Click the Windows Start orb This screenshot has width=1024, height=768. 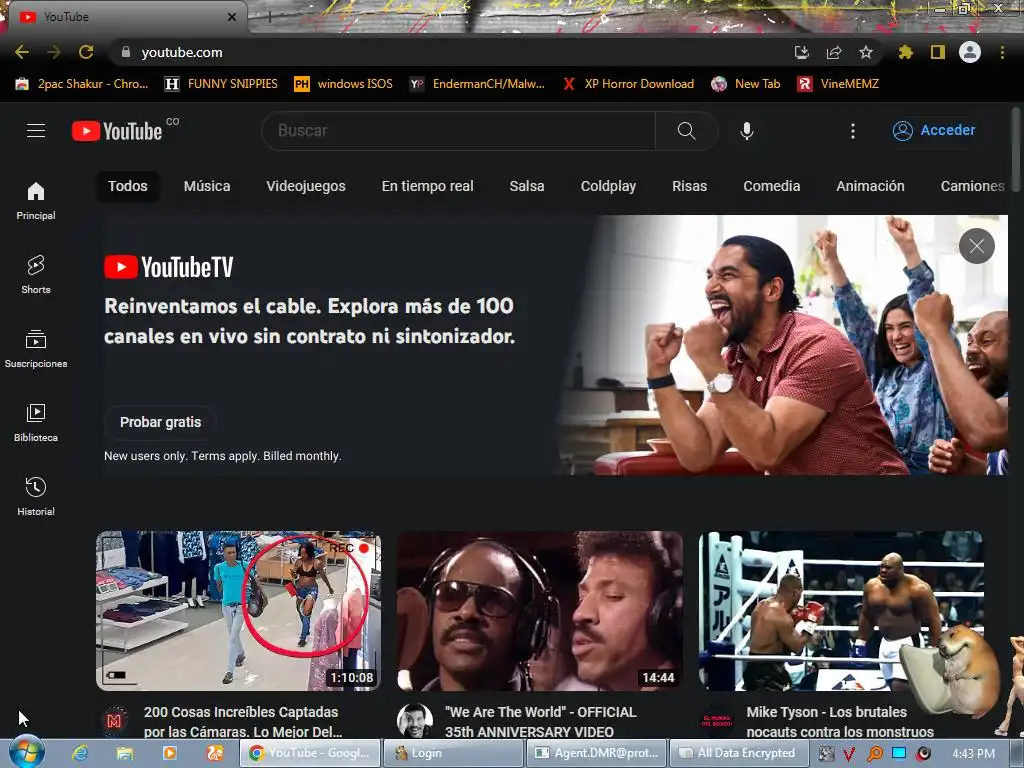(x=27, y=753)
